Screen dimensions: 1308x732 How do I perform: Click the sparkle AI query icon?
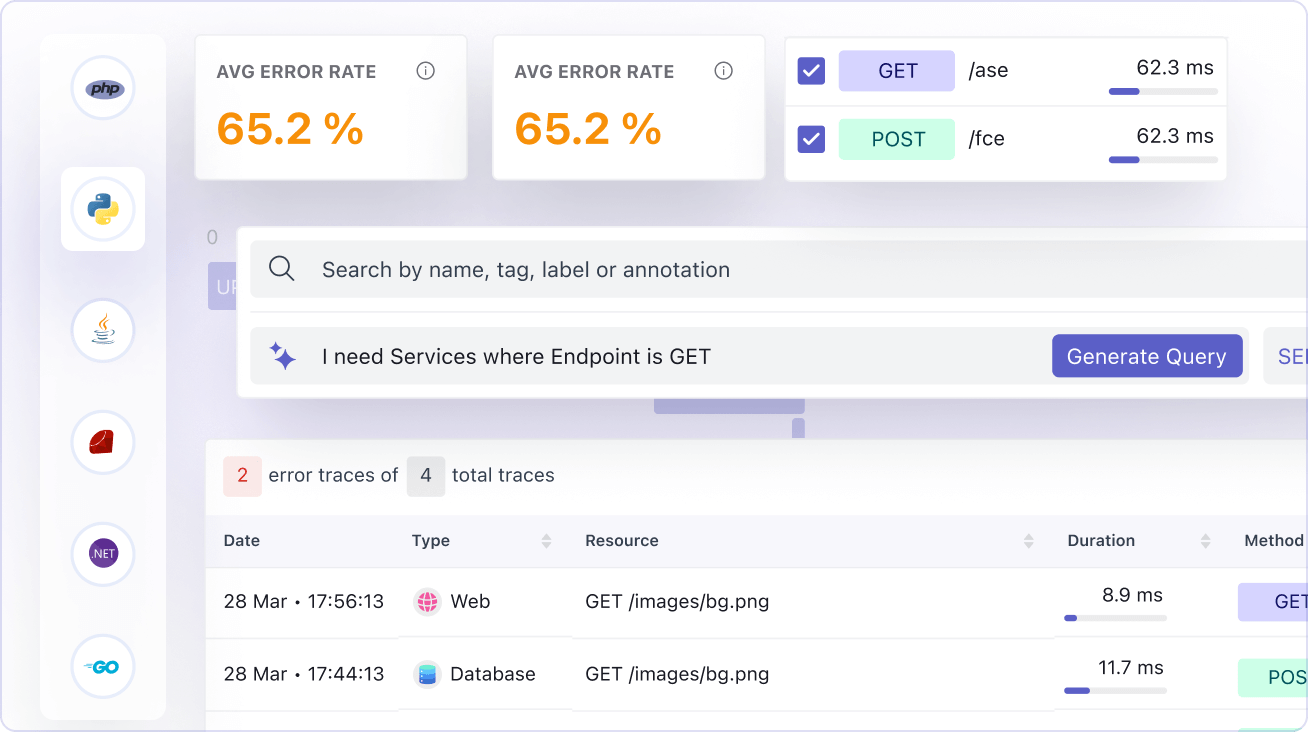point(282,356)
